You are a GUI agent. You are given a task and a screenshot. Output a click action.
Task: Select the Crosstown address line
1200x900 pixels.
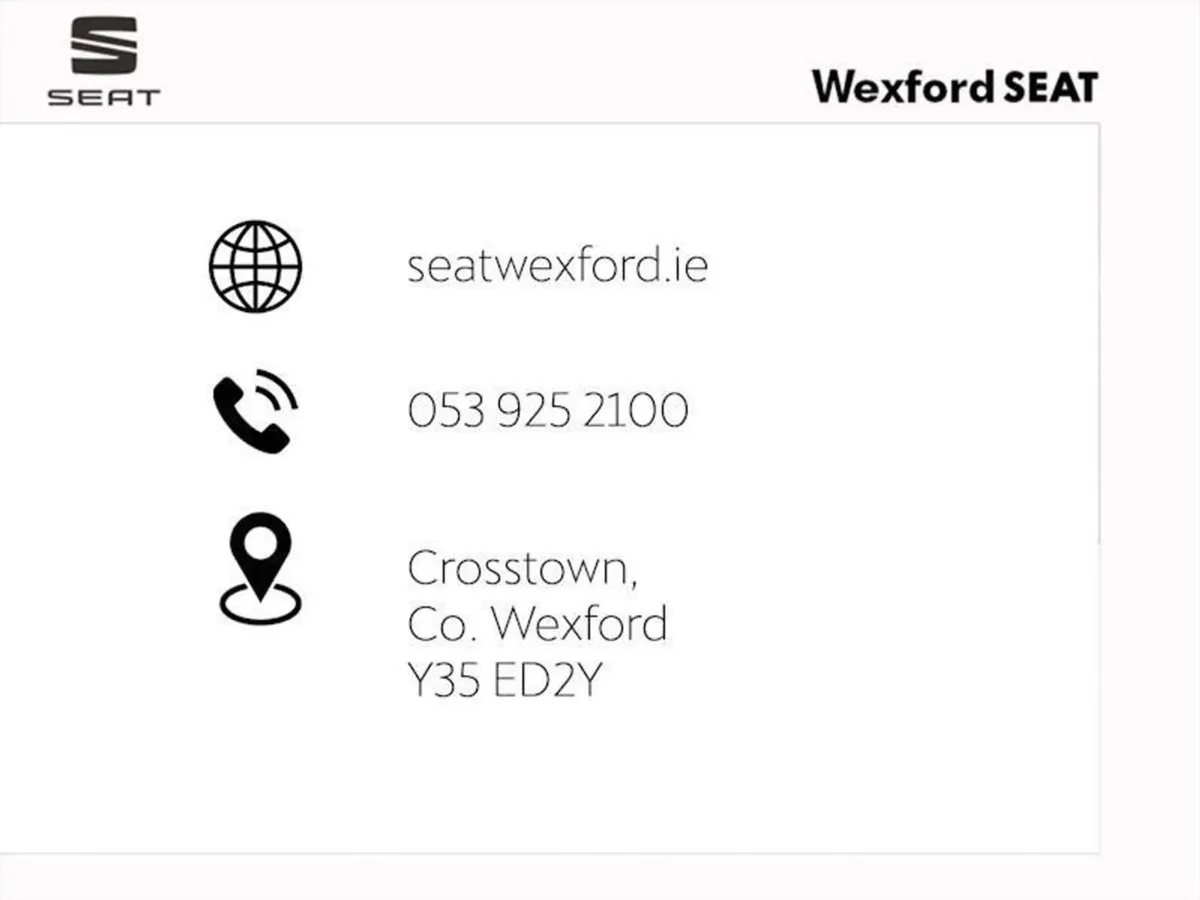point(522,569)
